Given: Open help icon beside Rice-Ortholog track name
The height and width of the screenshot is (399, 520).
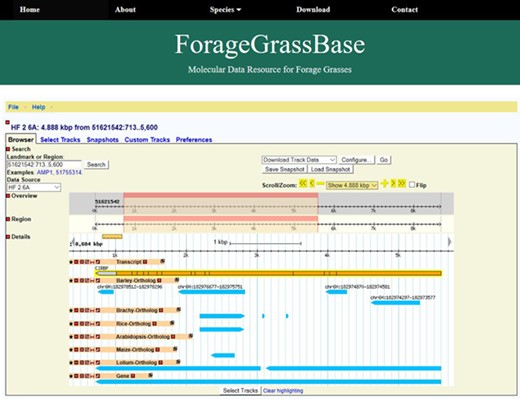Looking at the screenshot, I should (x=154, y=324).
